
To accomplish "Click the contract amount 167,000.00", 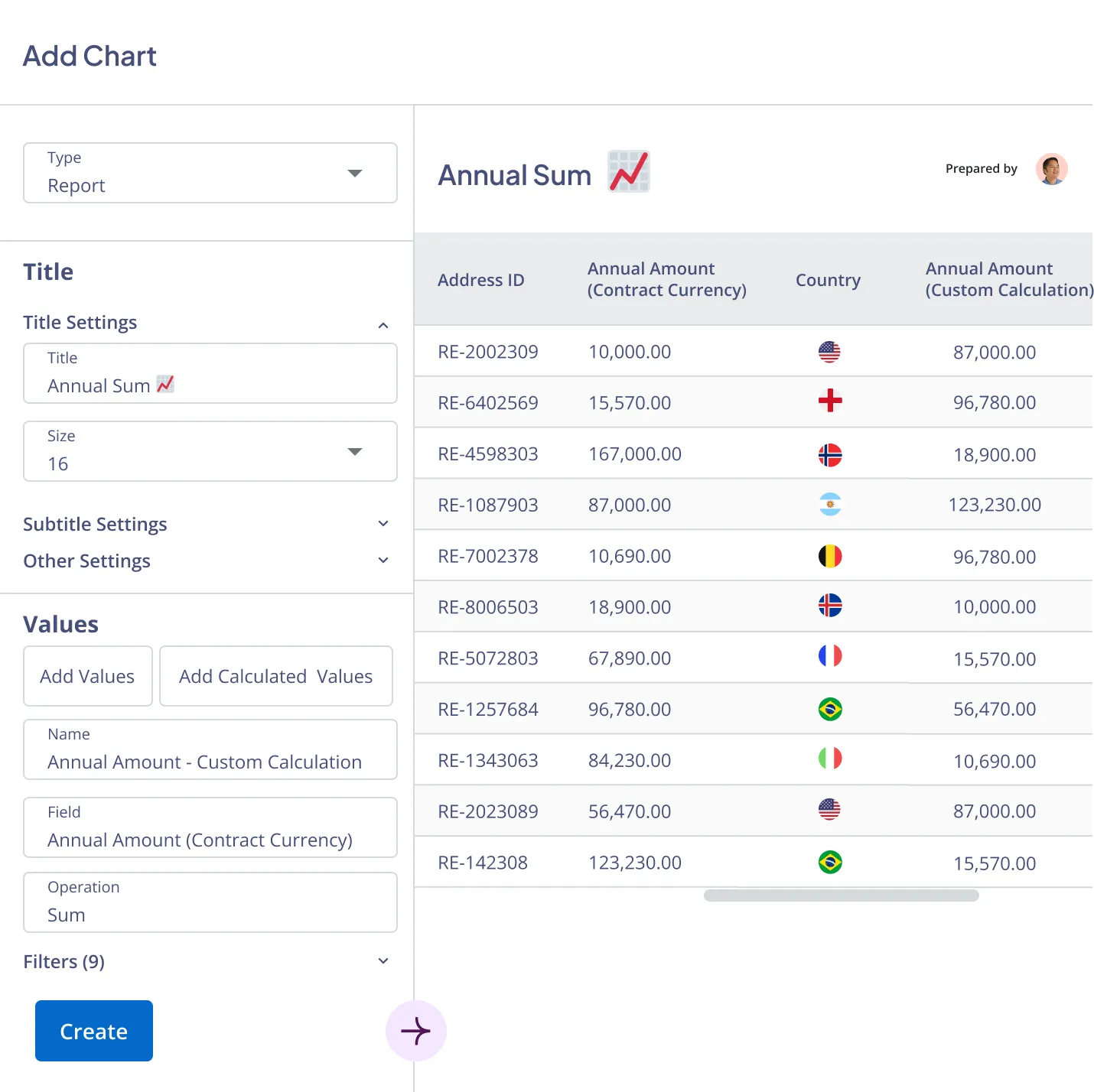I will pyautogui.click(x=635, y=453).
